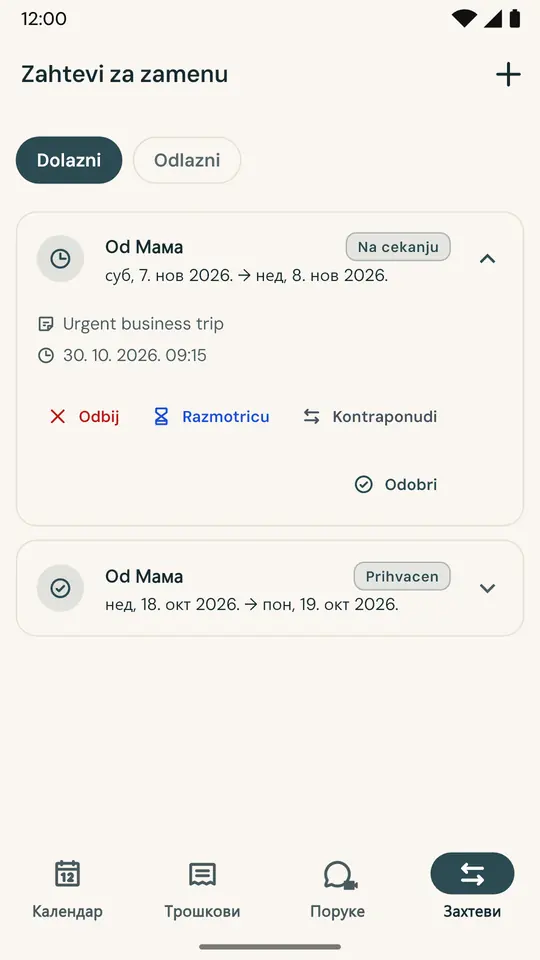Open the Календар calendar icon

67,874
